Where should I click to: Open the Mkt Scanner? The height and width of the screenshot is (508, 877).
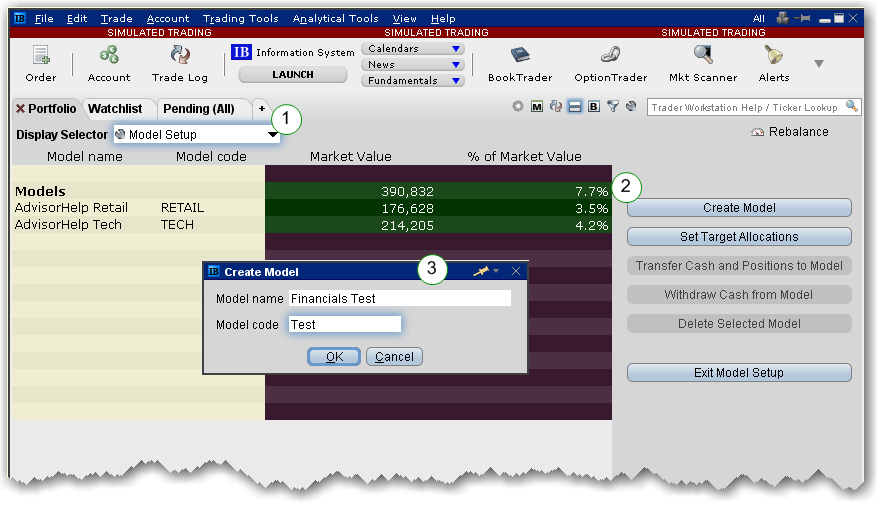click(x=703, y=58)
